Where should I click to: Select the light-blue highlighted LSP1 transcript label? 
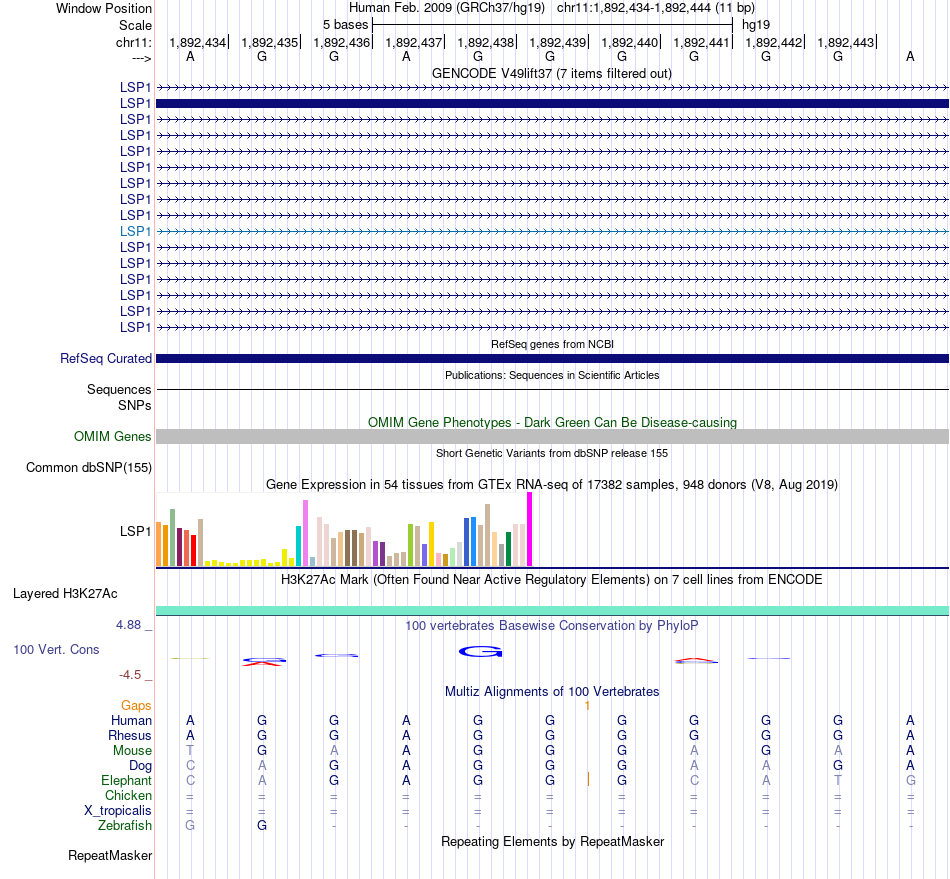tap(135, 231)
